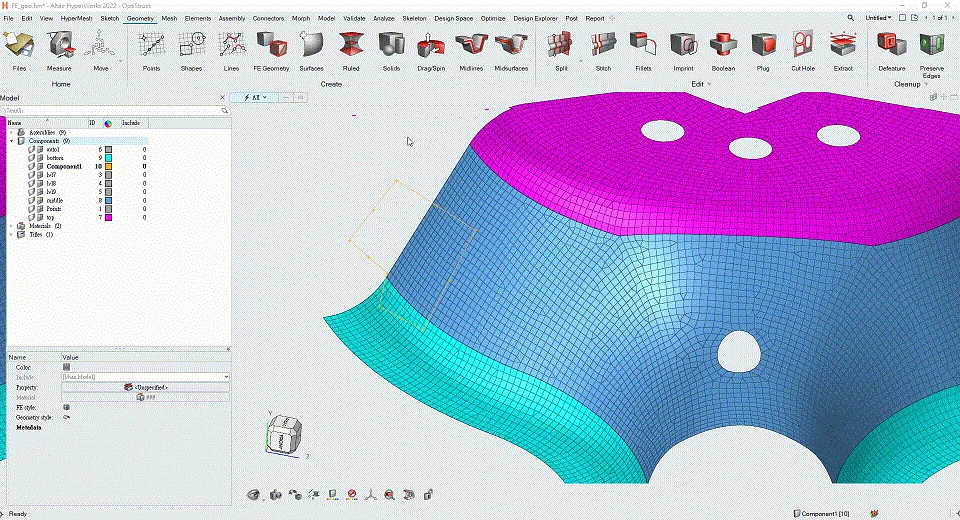Open the Cut Hole tool
The image size is (960, 520).
pos(802,46)
